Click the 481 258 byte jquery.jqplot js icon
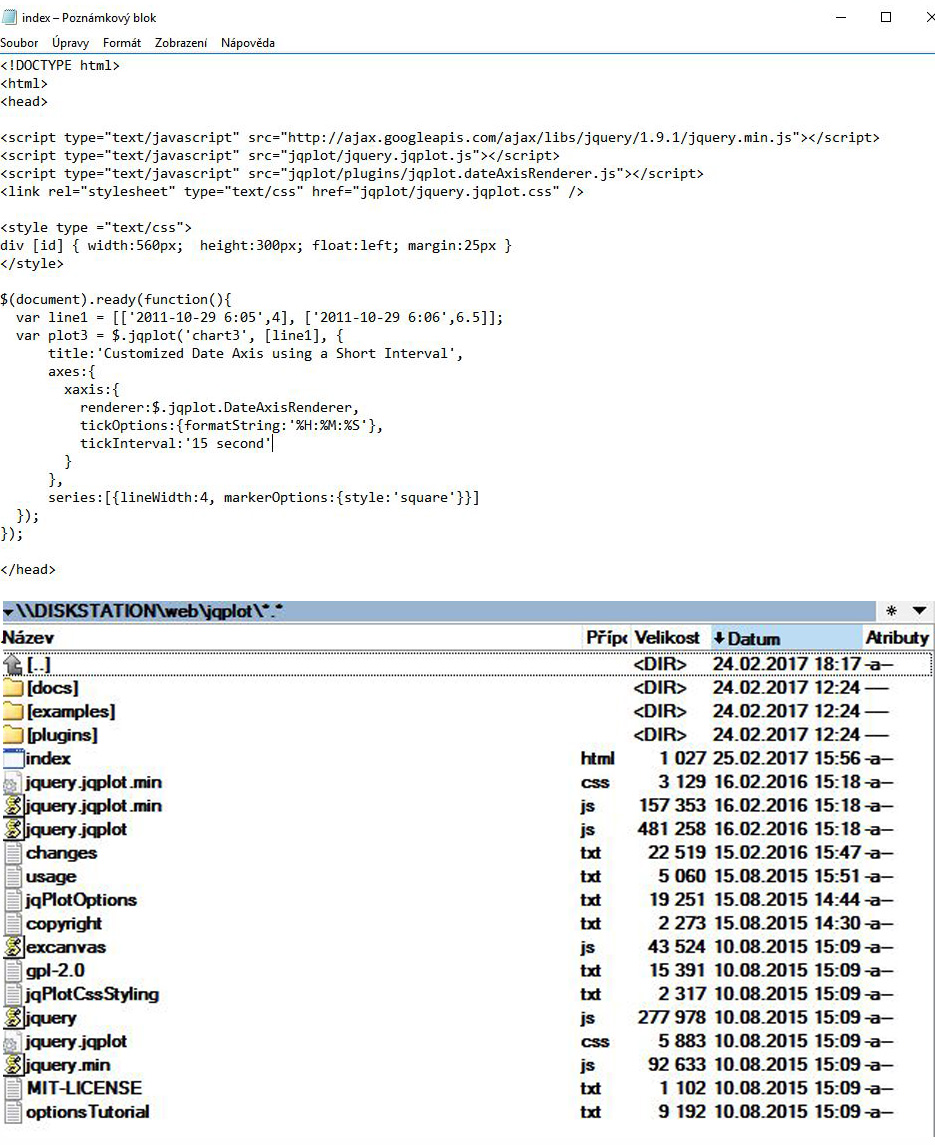 (x=12, y=830)
